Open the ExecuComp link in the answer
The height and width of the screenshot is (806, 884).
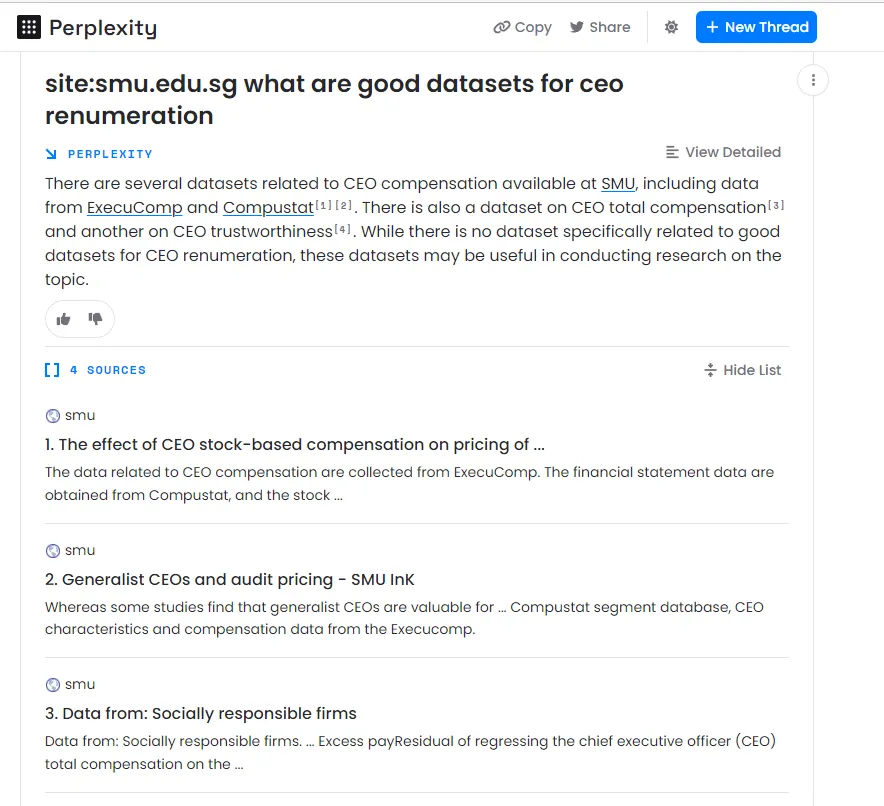click(x=135, y=207)
